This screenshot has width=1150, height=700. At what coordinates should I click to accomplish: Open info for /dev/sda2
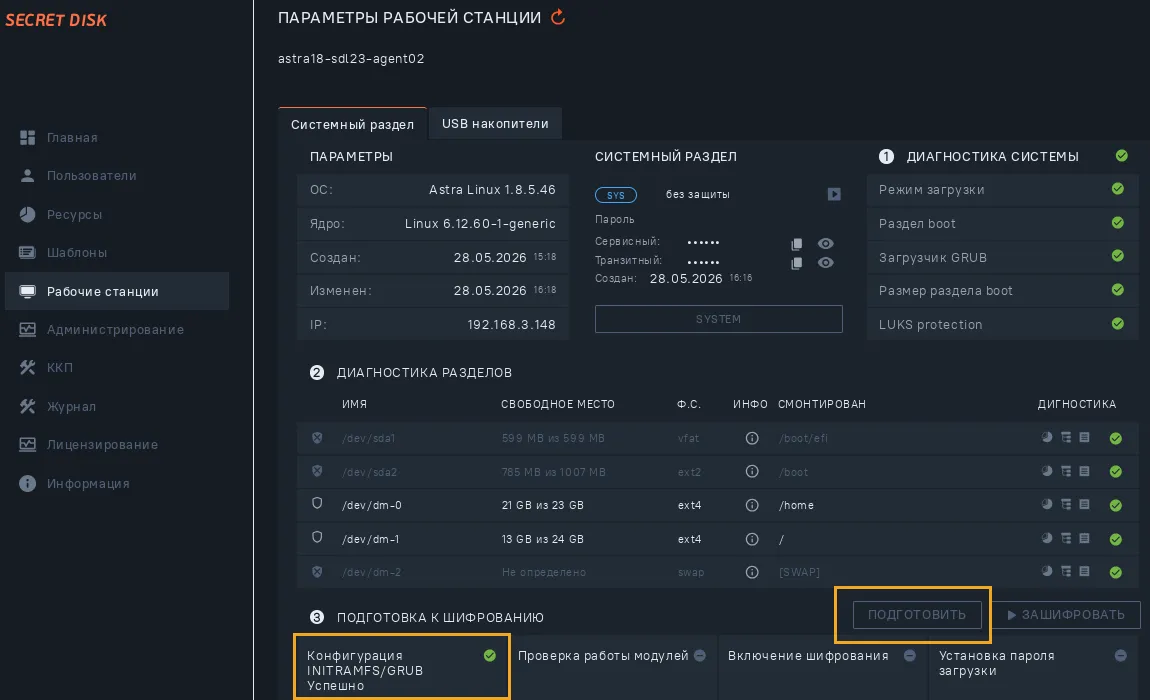point(752,471)
